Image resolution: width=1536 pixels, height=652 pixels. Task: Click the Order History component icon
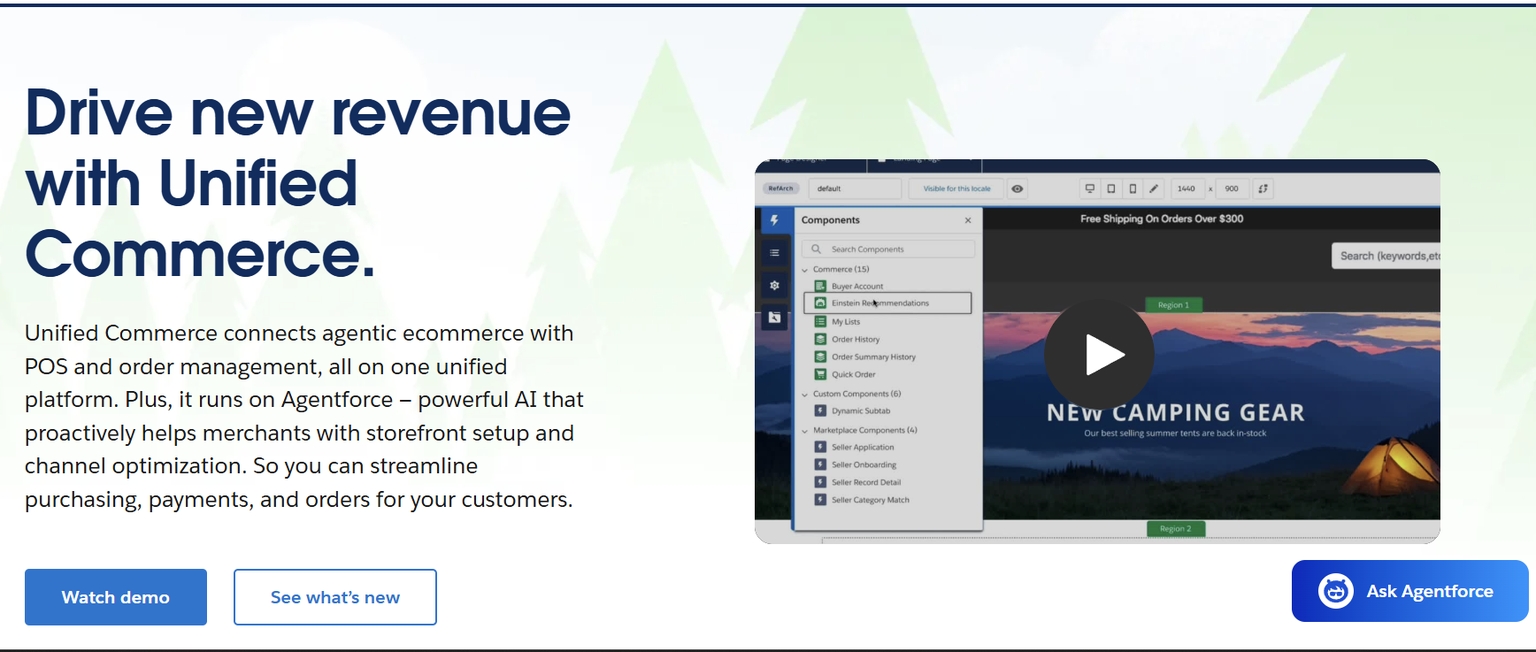click(x=820, y=339)
